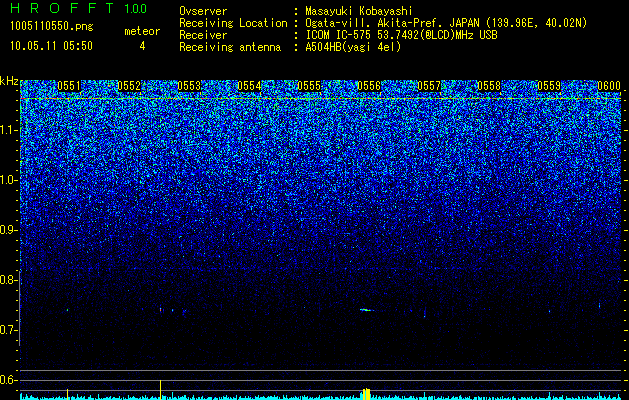Click the HROFFT 1.0.0 title text

pyautogui.click(x=79, y=8)
